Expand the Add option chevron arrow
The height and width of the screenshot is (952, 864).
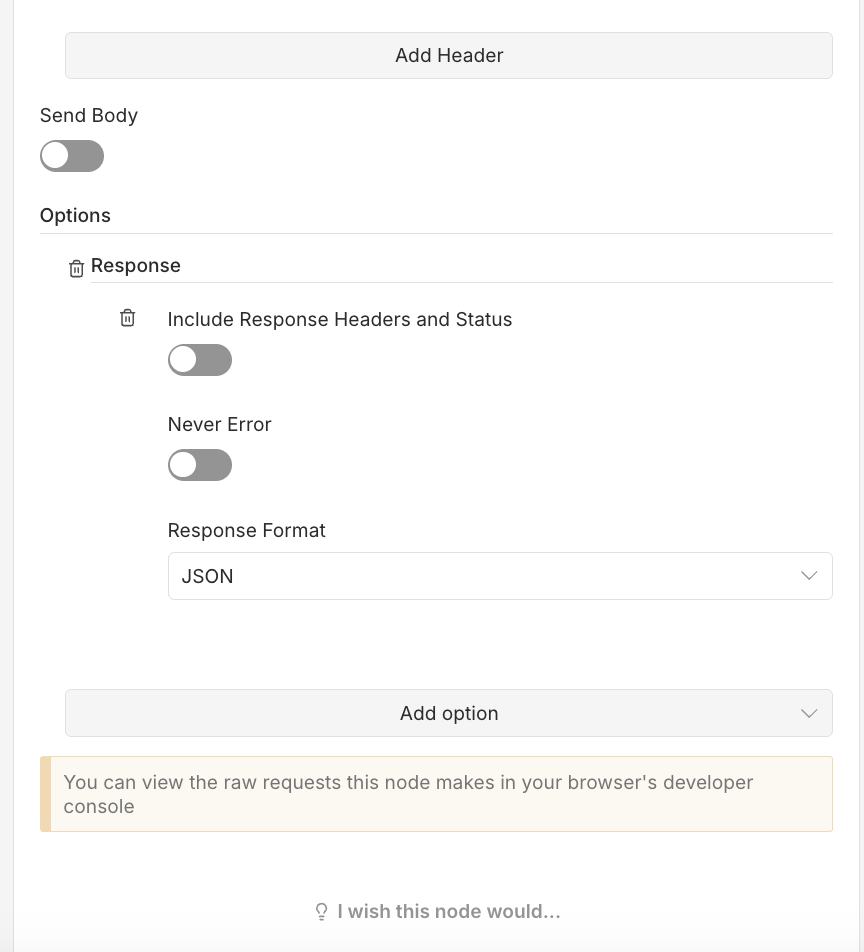tap(809, 713)
